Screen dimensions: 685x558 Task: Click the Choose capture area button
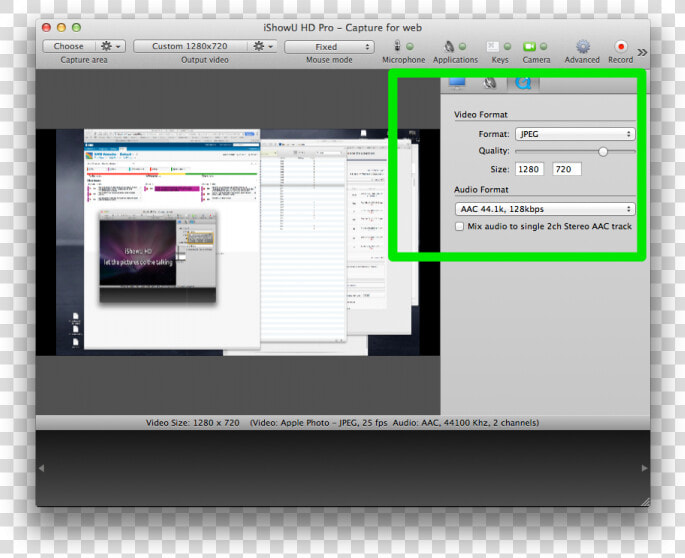[x=69, y=46]
